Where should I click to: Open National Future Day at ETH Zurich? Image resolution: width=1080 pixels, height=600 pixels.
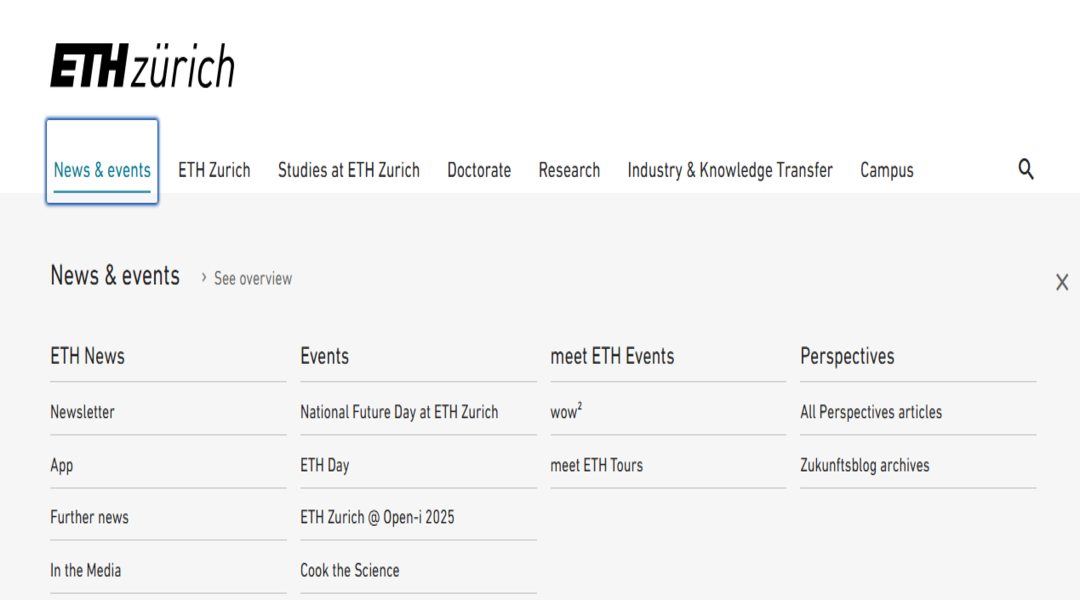[399, 412]
